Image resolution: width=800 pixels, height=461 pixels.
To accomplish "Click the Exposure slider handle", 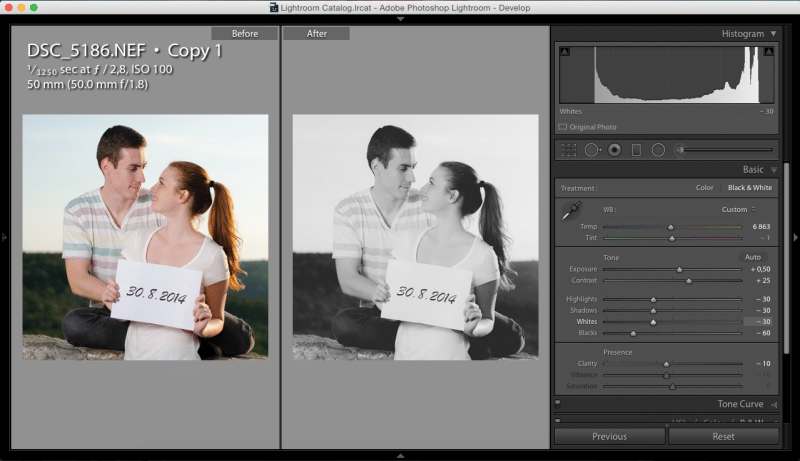I will tap(679, 269).
